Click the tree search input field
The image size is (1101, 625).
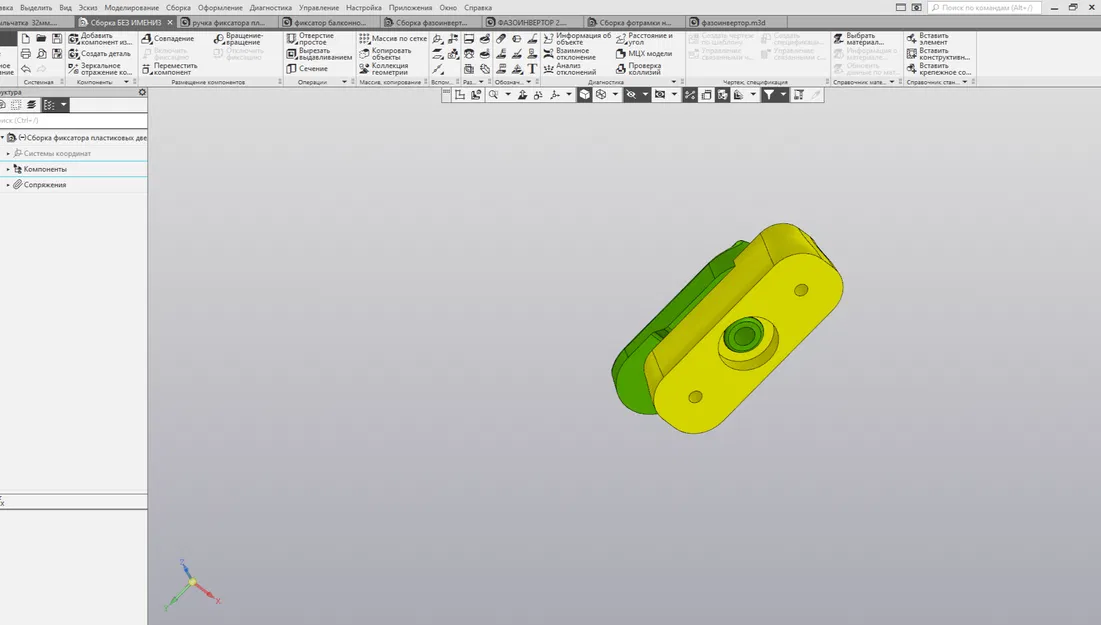tap(73, 120)
